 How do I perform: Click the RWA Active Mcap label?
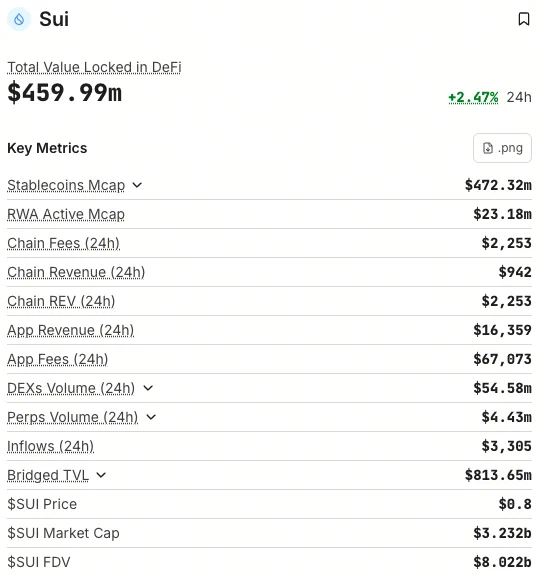66,214
